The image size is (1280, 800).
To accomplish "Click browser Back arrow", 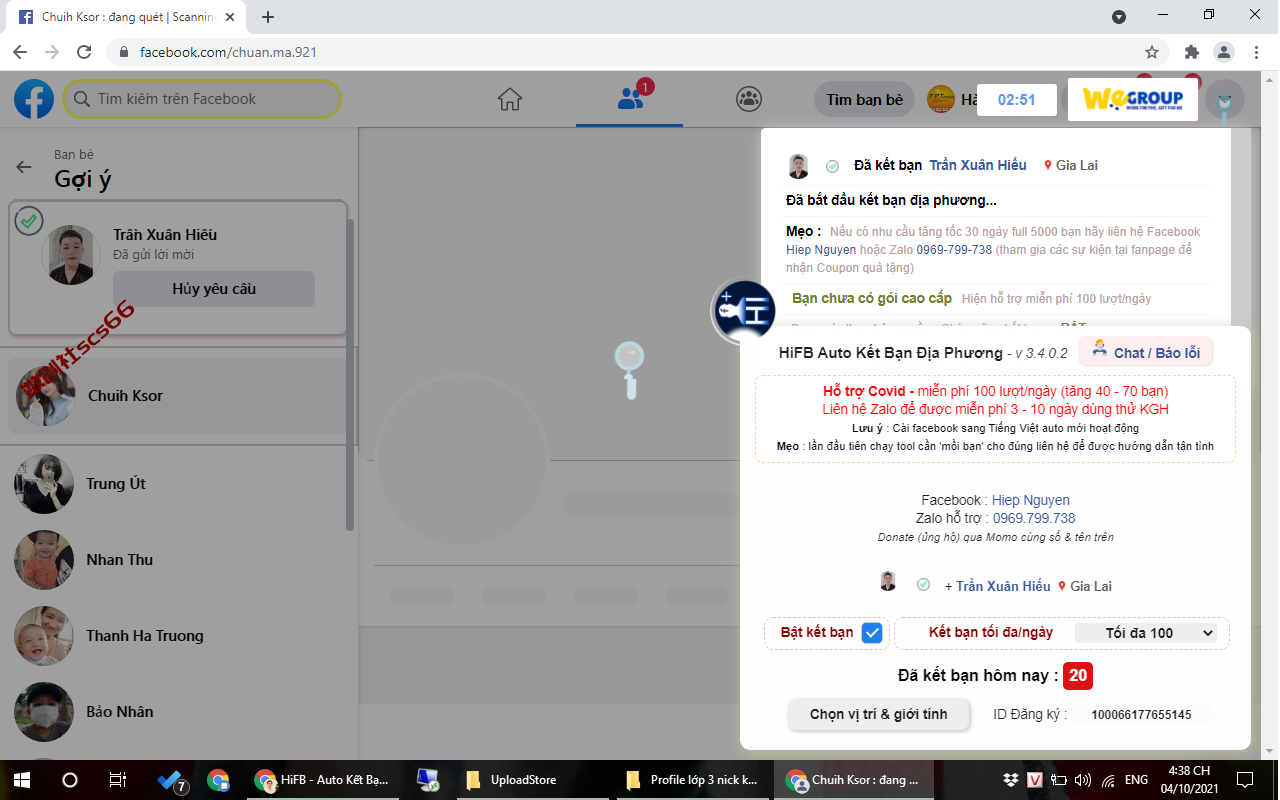I will [20, 52].
